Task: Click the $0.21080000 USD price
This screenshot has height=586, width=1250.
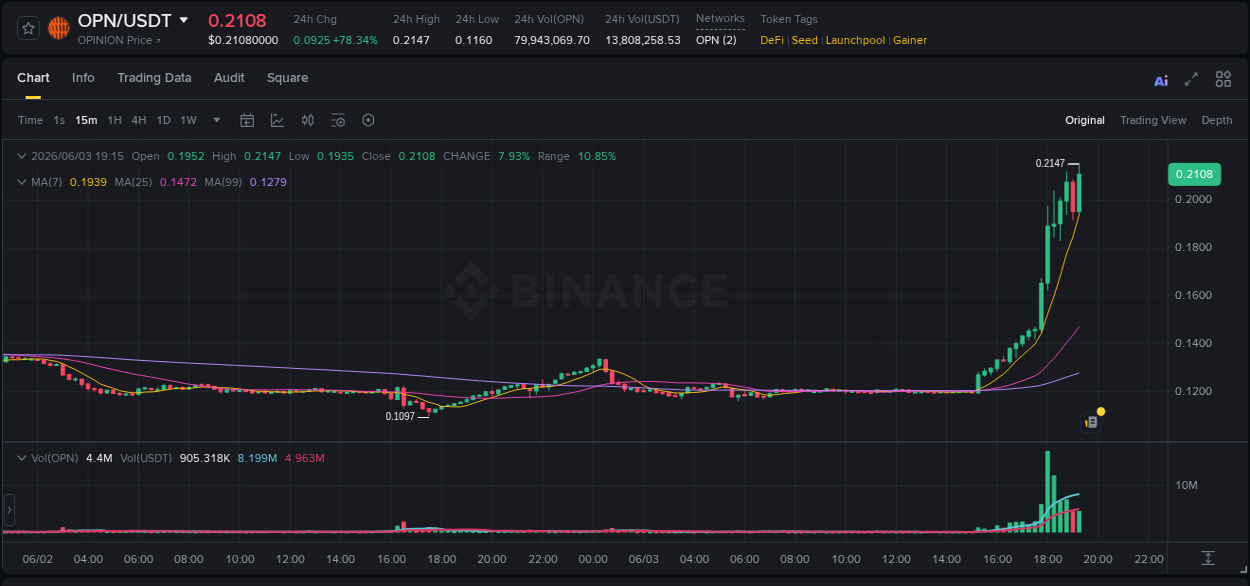Action: coord(243,40)
